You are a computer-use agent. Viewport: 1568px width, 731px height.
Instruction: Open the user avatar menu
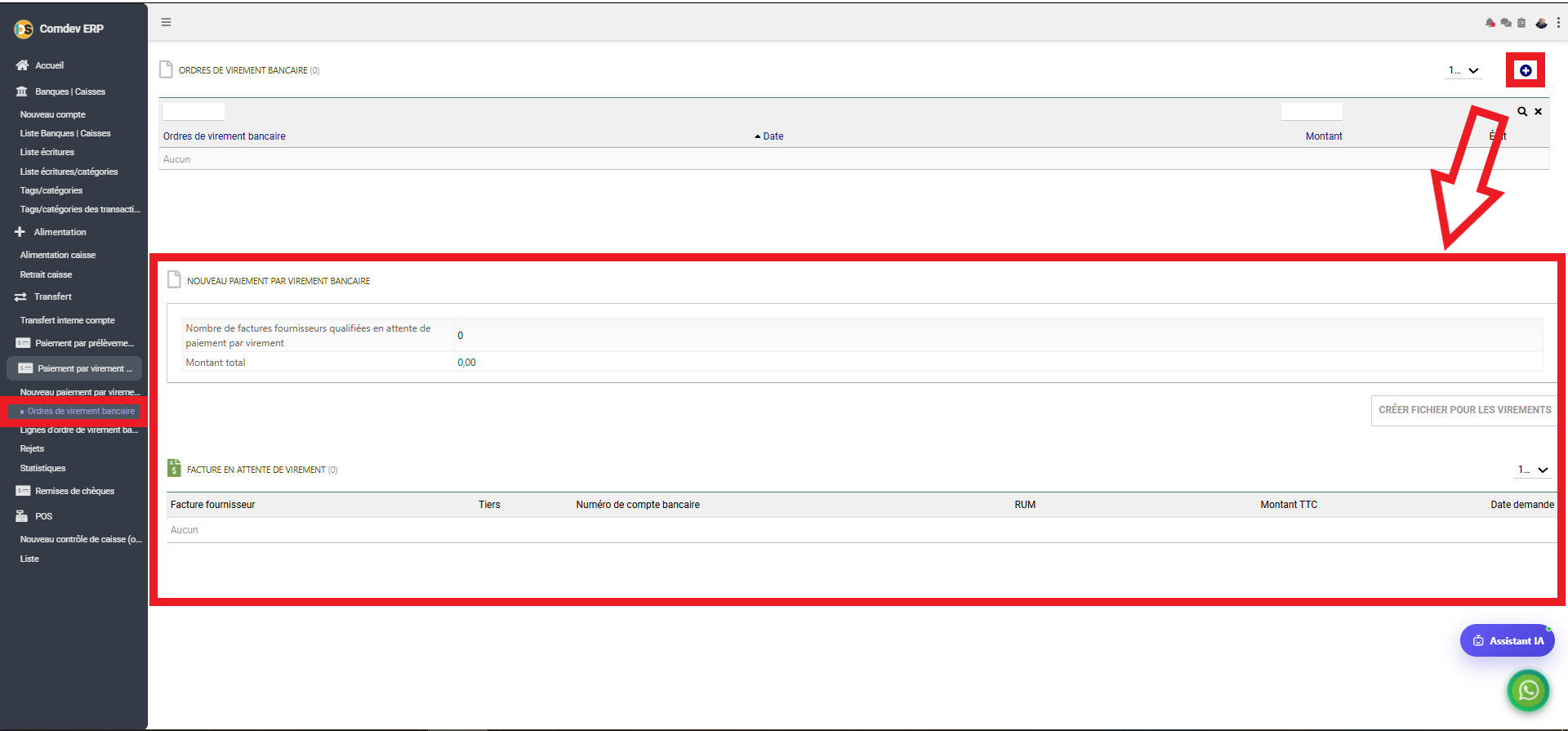pos(1541,23)
